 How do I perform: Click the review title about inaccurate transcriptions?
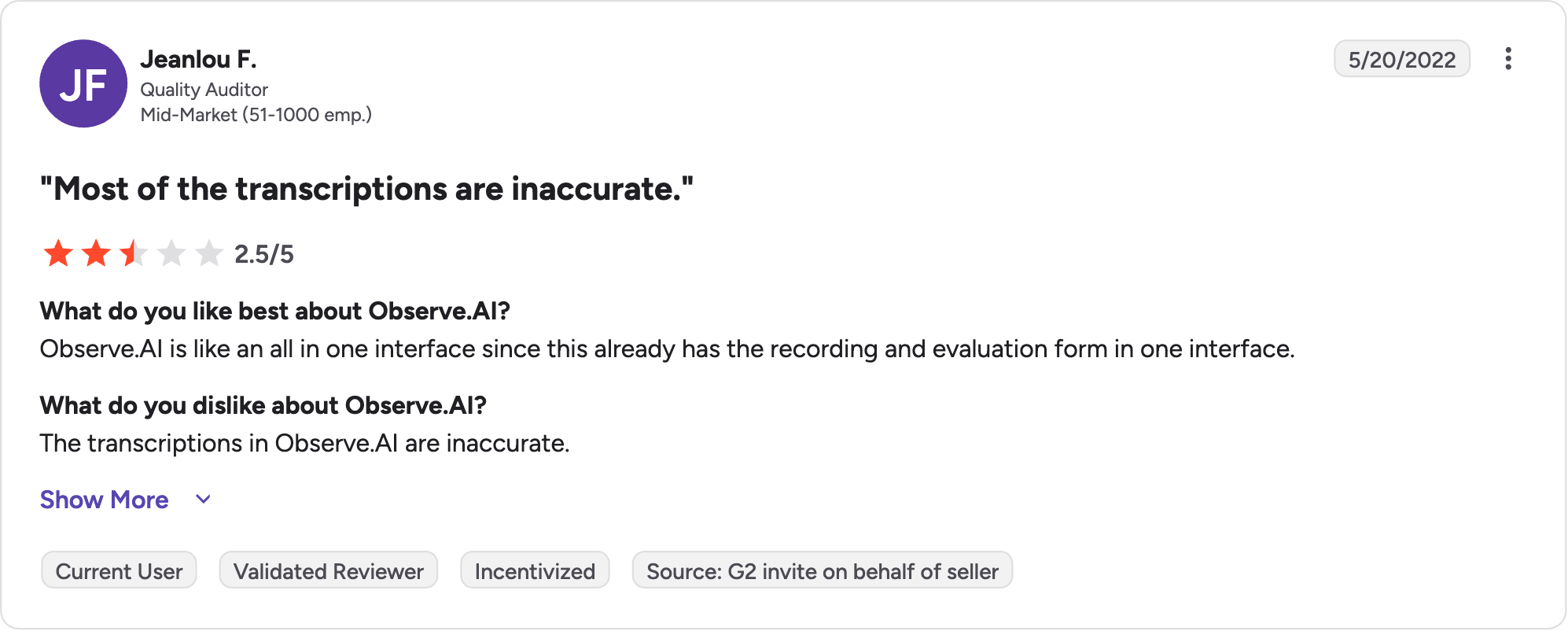tap(367, 189)
